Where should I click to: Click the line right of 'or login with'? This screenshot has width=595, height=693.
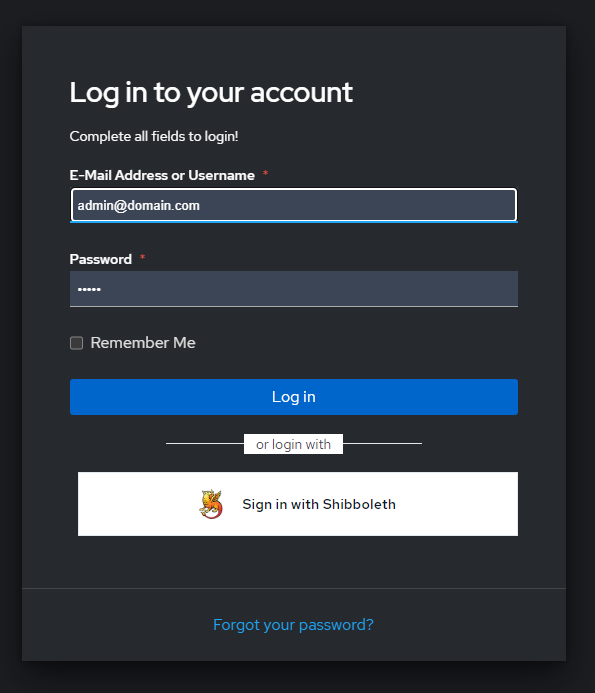click(x=382, y=443)
